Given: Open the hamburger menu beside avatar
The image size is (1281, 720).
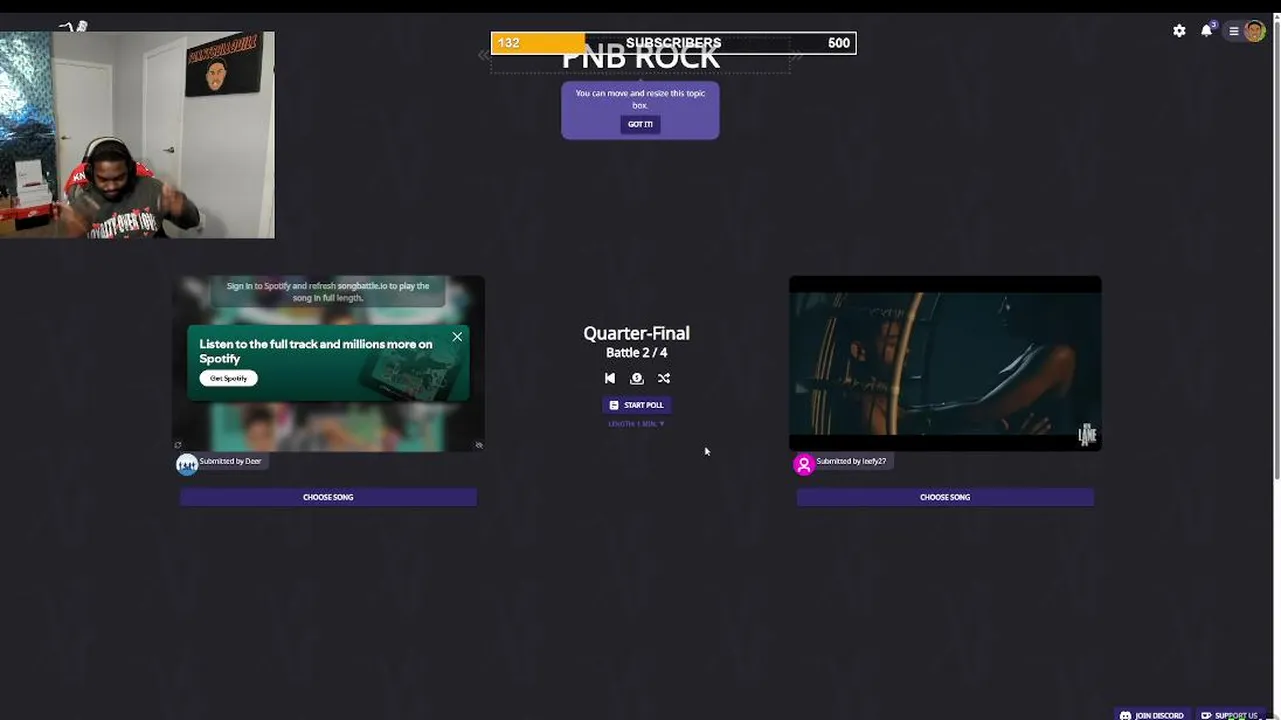Looking at the screenshot, I should pyautogui.click(x=1234, y=31).
